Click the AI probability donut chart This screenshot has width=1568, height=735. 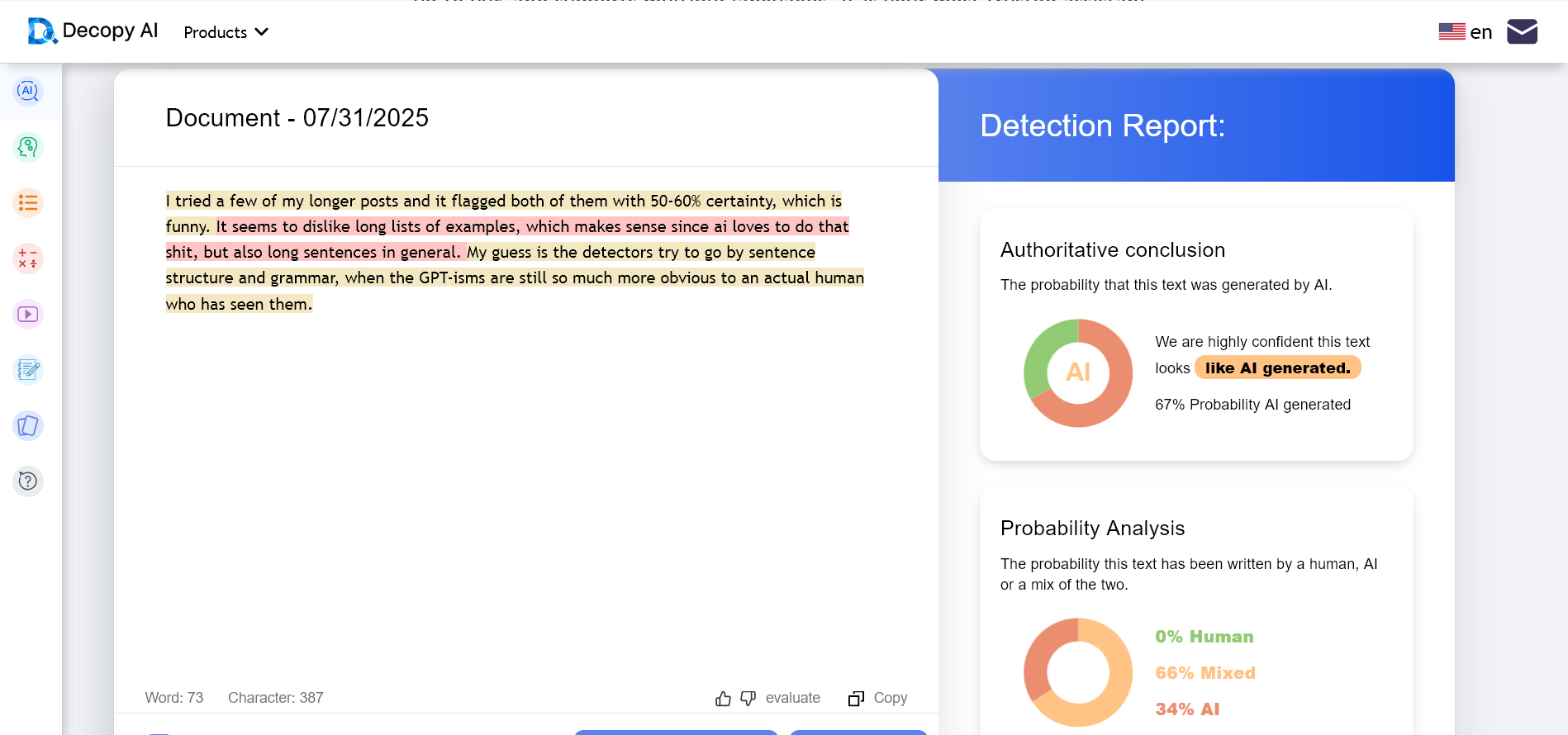click(1078, 373)
